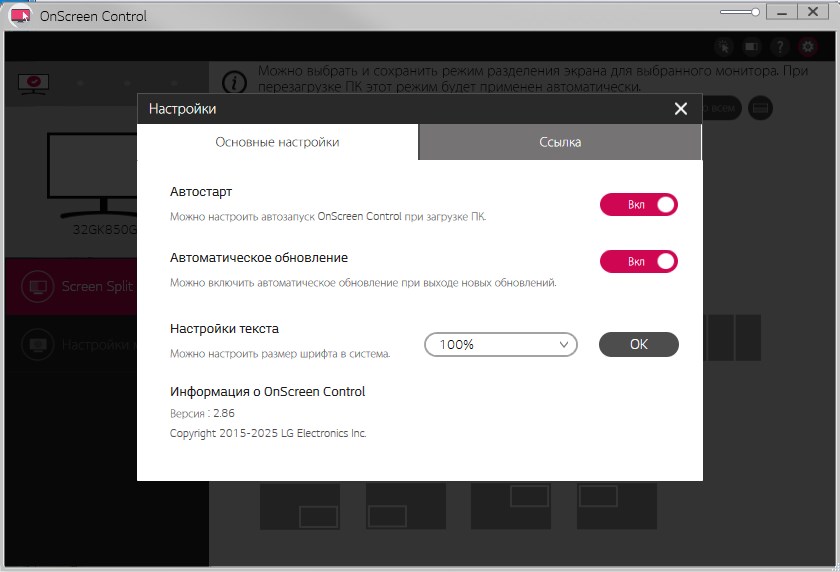The image size is (840, 572).
Task: Click the partially hidden всем button
Action: (x=722, y=108)
